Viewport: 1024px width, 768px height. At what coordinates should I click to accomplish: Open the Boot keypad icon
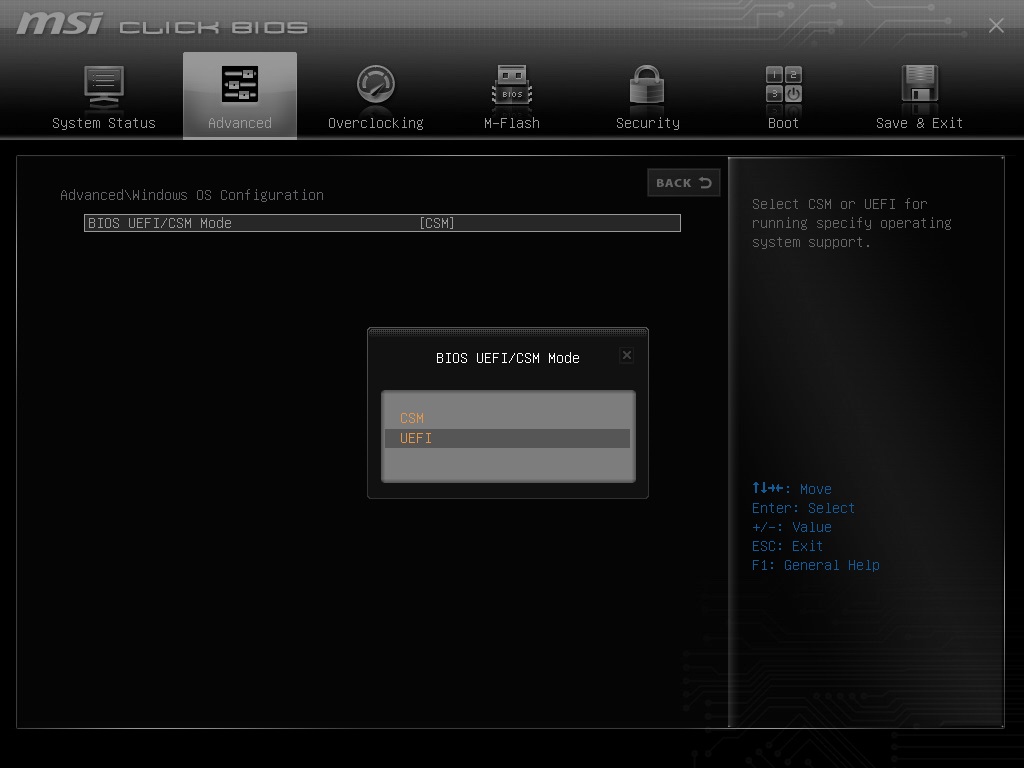pyautogui.click(x=784, y=84)
